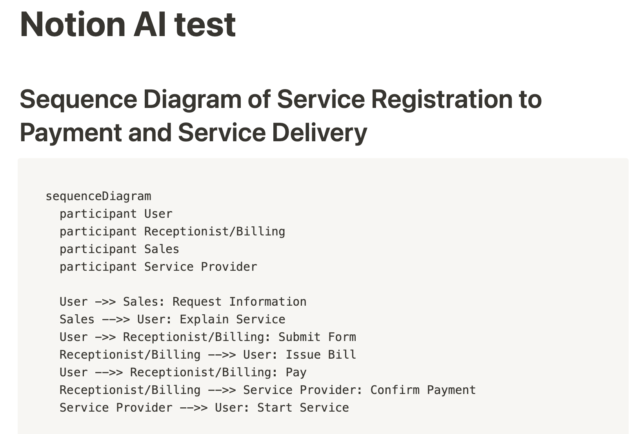Screen dimensions: 640x434
Task: Click the Start Service message line
Action: click(204, 407)
